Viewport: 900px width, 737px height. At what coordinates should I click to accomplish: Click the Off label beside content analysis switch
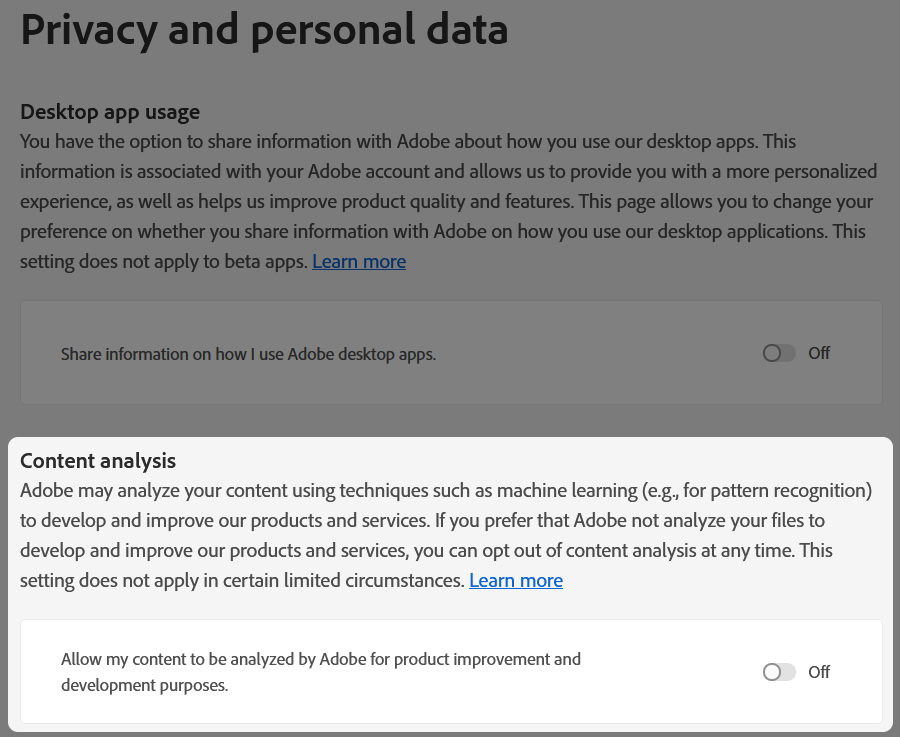pyautogui.click(x=819, y=672)
